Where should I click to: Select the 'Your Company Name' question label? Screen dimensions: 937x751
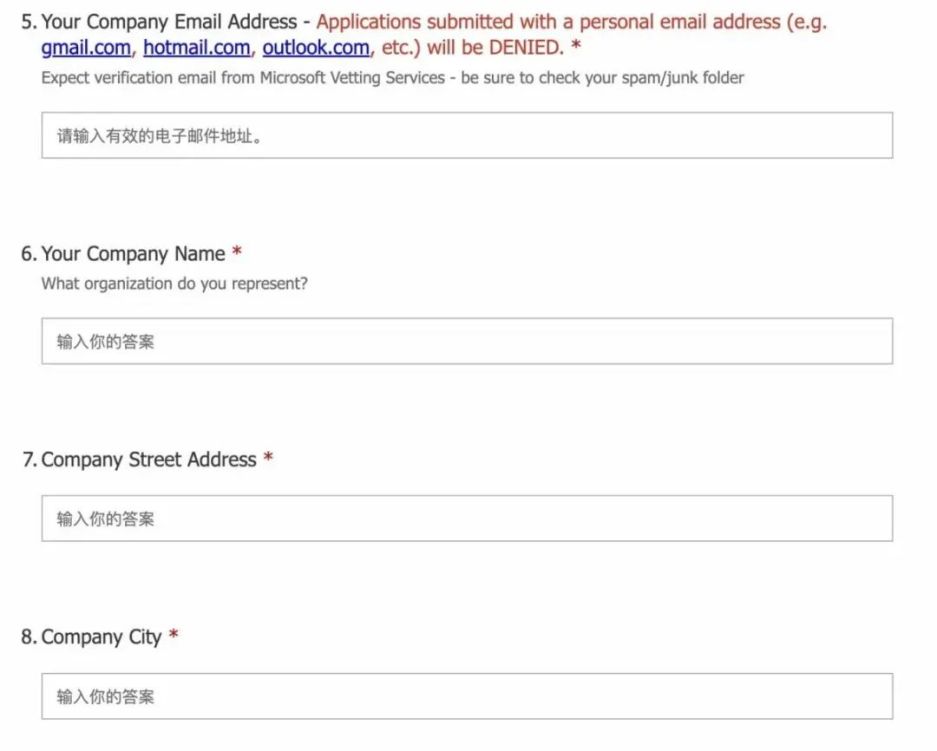pos(133,254)
